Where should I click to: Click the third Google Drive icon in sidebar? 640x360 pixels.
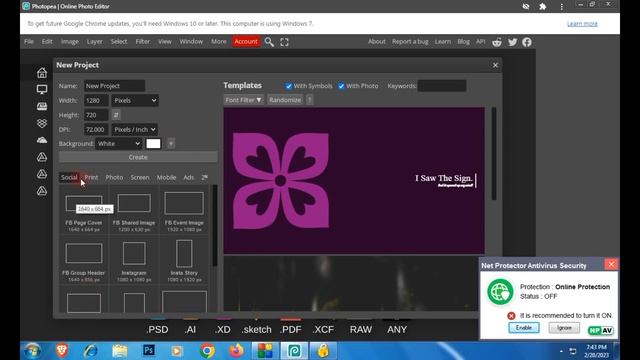(x=42, y=191)
